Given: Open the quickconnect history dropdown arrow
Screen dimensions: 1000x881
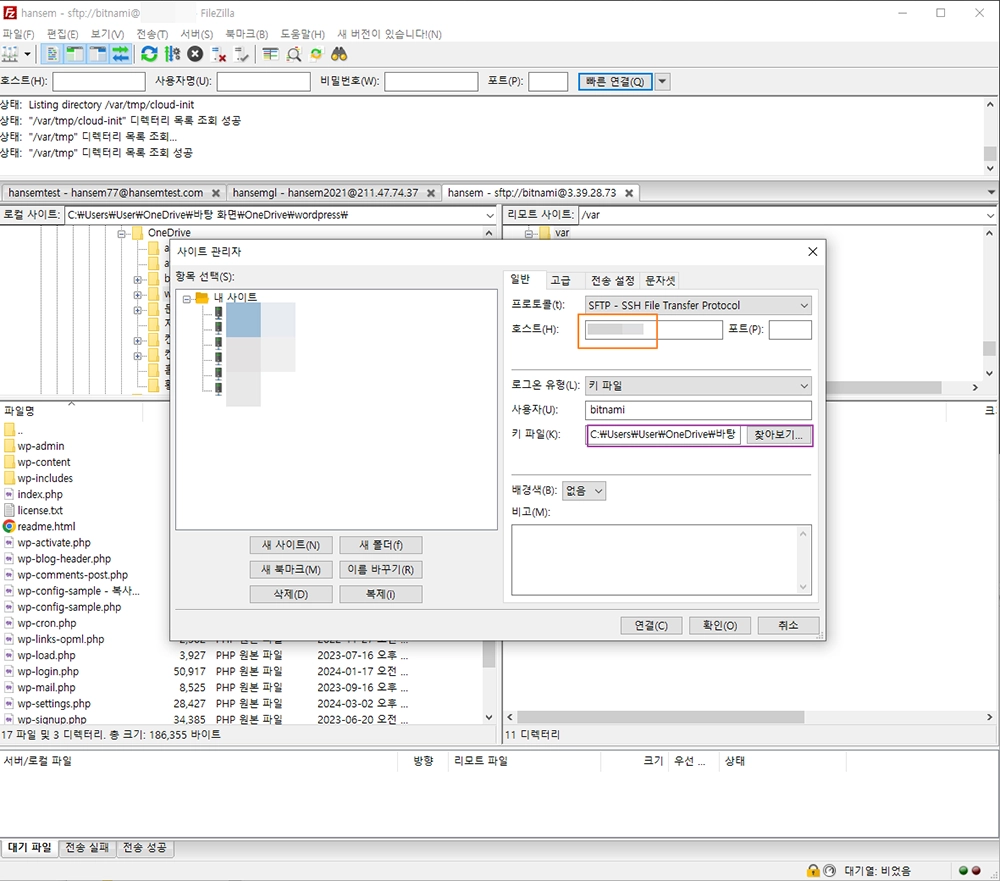Looking at the screenshot, I should point(663,82).
